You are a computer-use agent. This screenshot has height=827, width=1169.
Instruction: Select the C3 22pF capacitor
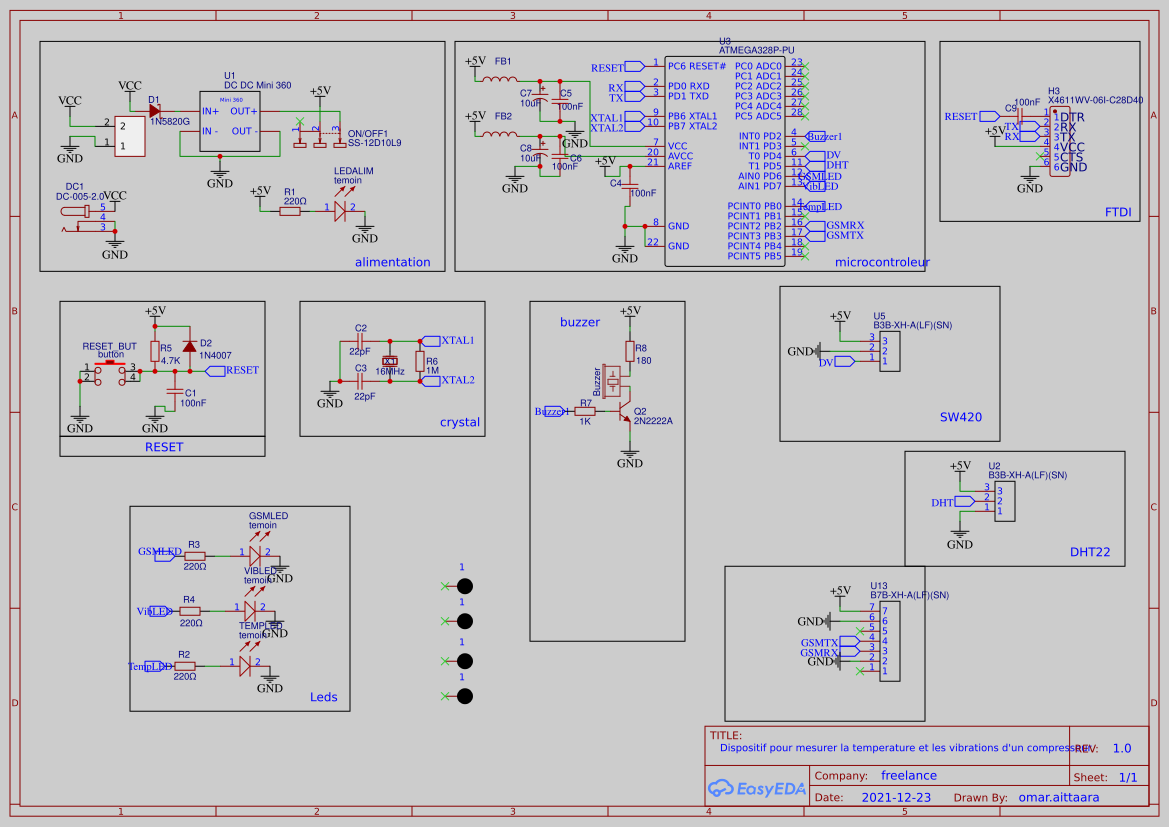[360, 381]
